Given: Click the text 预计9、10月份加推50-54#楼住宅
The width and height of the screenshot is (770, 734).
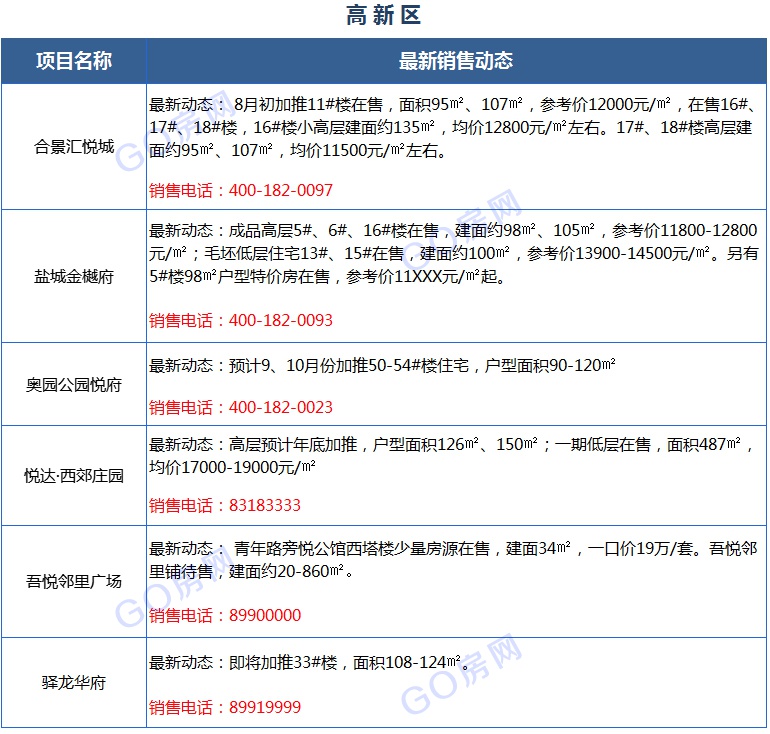Looking at the screenshot, I should pyautogui.click(x=349, y=365).
